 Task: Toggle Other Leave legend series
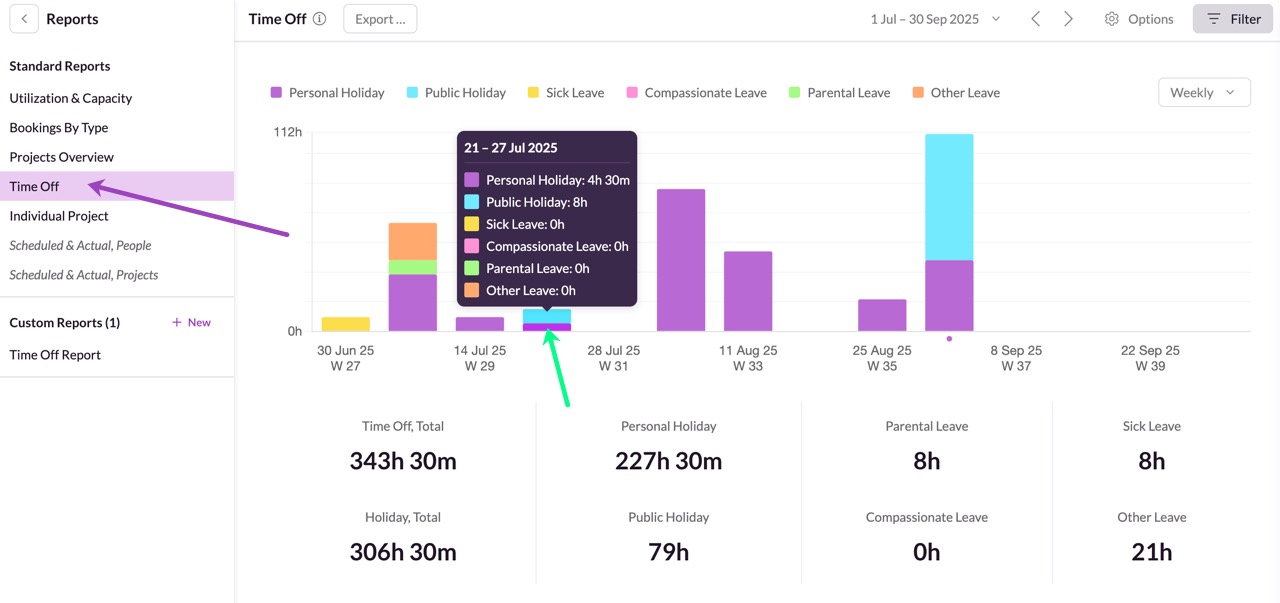click(955, 93)
